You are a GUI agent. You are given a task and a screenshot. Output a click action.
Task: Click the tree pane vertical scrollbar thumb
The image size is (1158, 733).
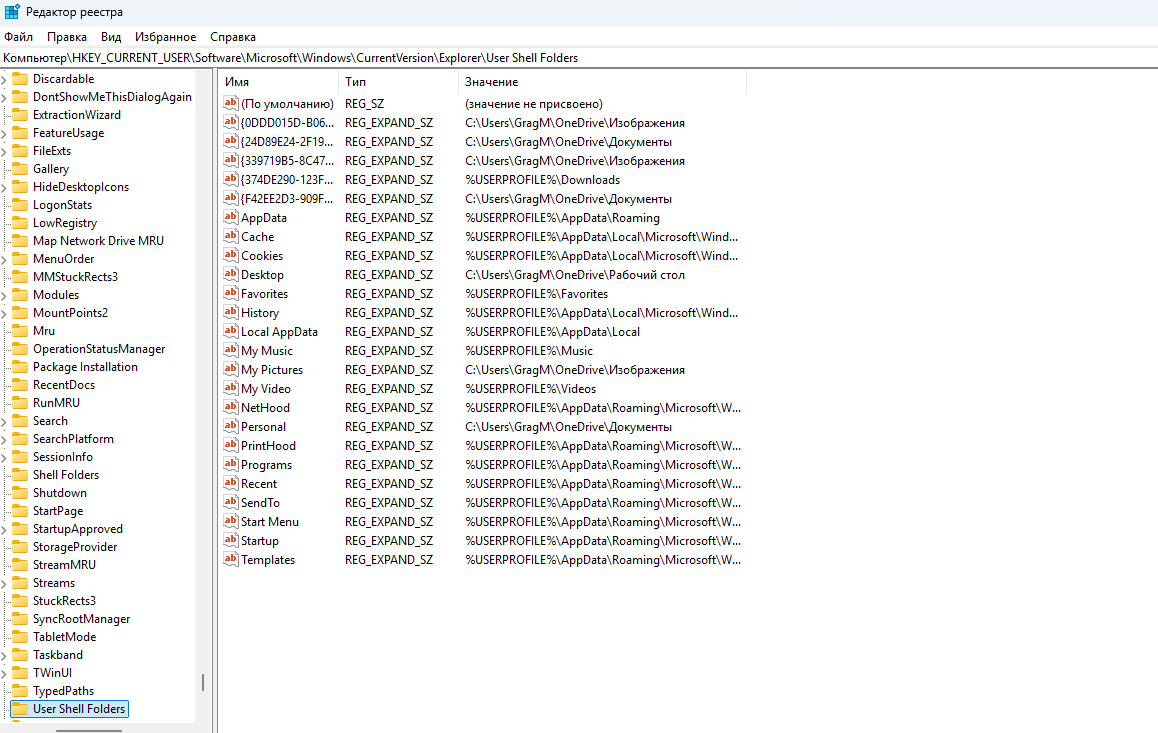(x=202, y=682)
